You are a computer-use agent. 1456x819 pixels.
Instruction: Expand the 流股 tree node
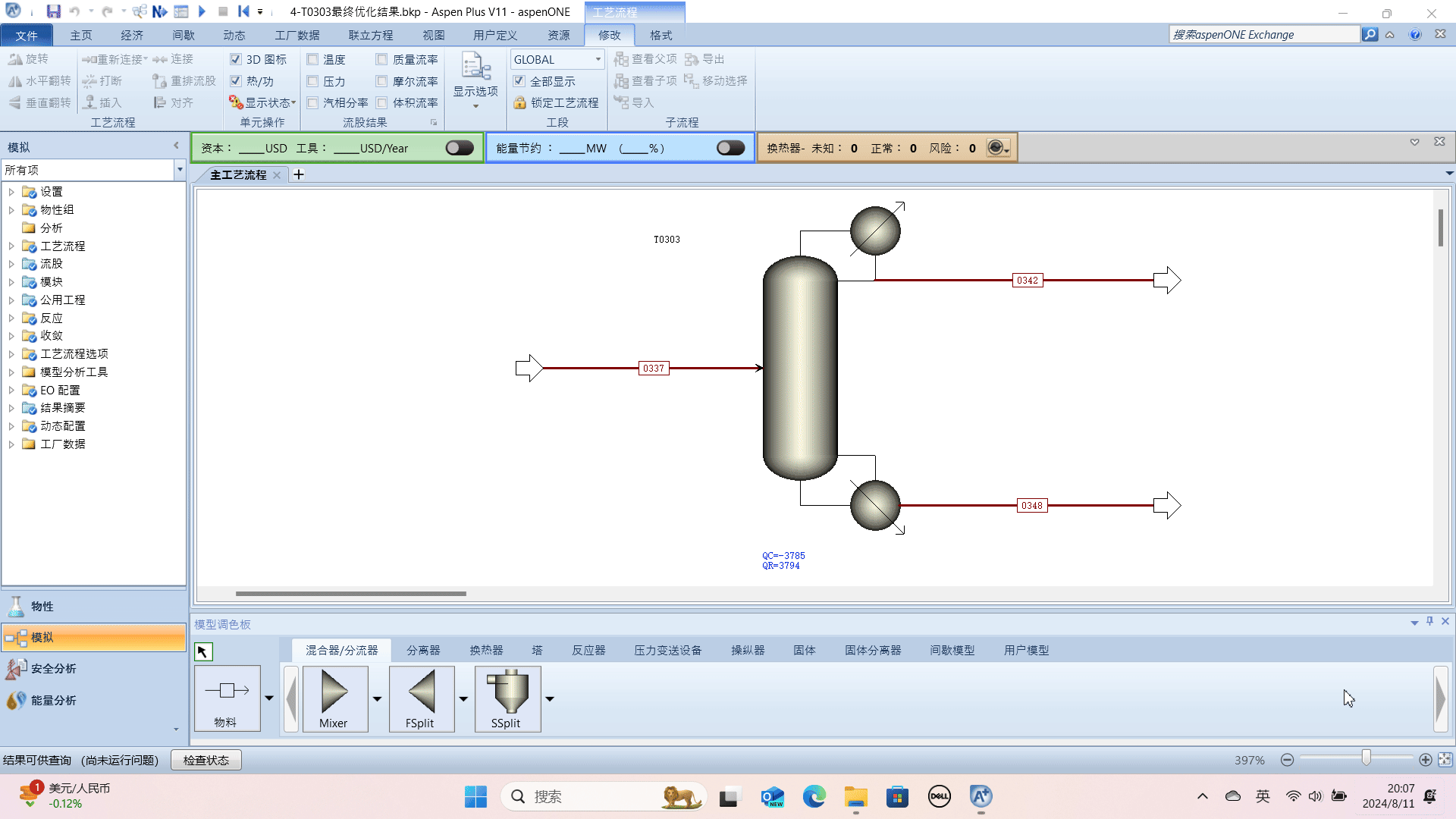(x=11, y=264)
